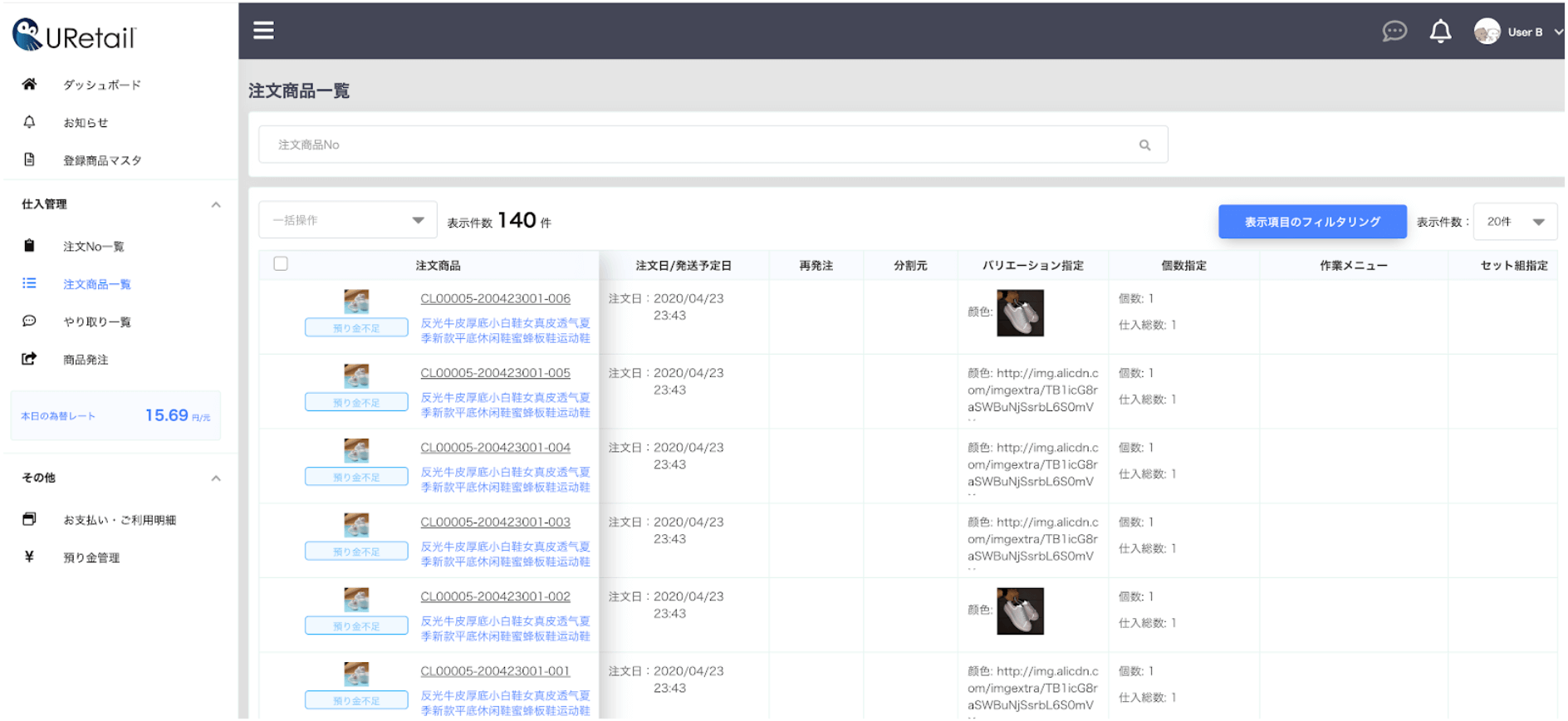Click the 個数指定 column header

pos(1183,266)
